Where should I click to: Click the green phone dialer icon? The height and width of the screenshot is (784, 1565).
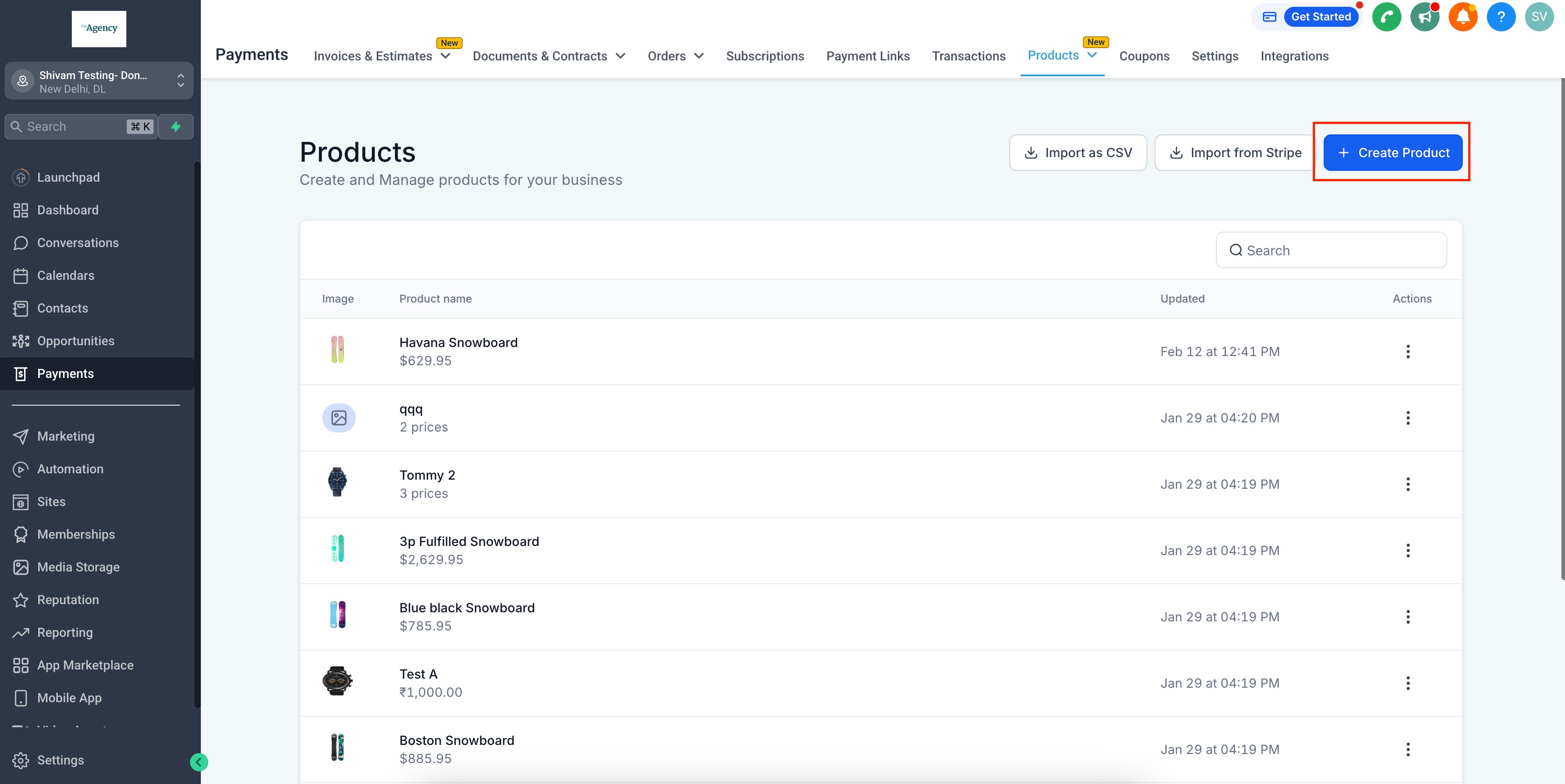[1386, 17]
